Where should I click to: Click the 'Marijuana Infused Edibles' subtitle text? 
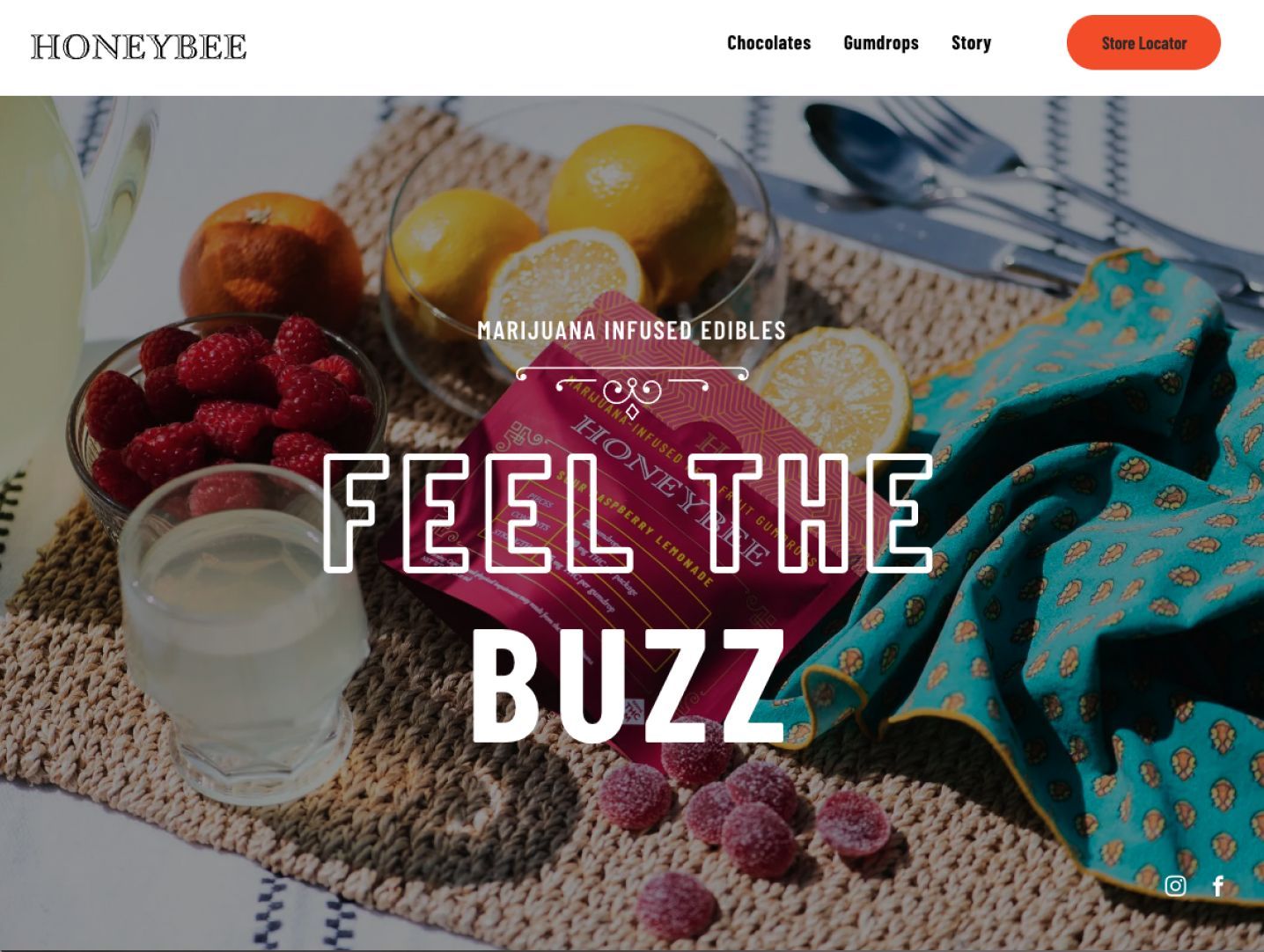click(631, 331)
